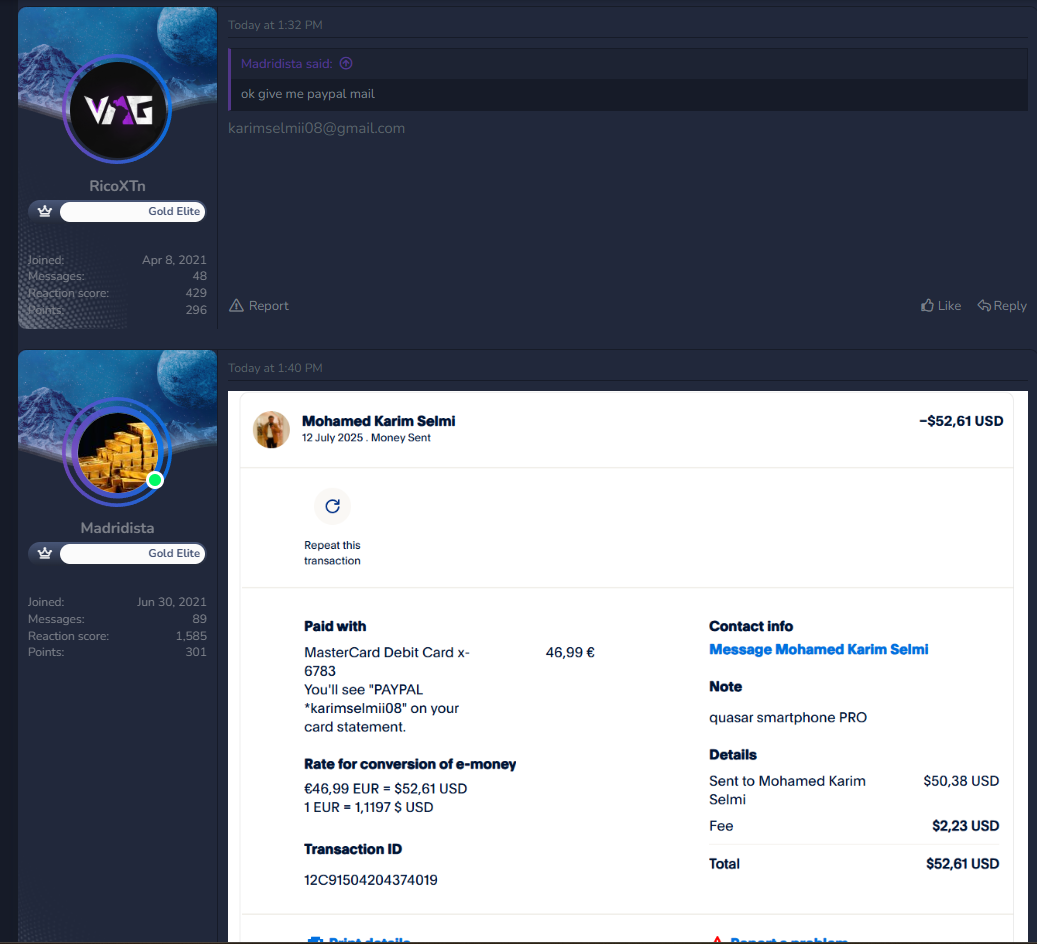This screenshot has height=944, width=1037.
Task: Click 'Message Mohamed Karim Selmi' link
Action: [x=818, y=650]
